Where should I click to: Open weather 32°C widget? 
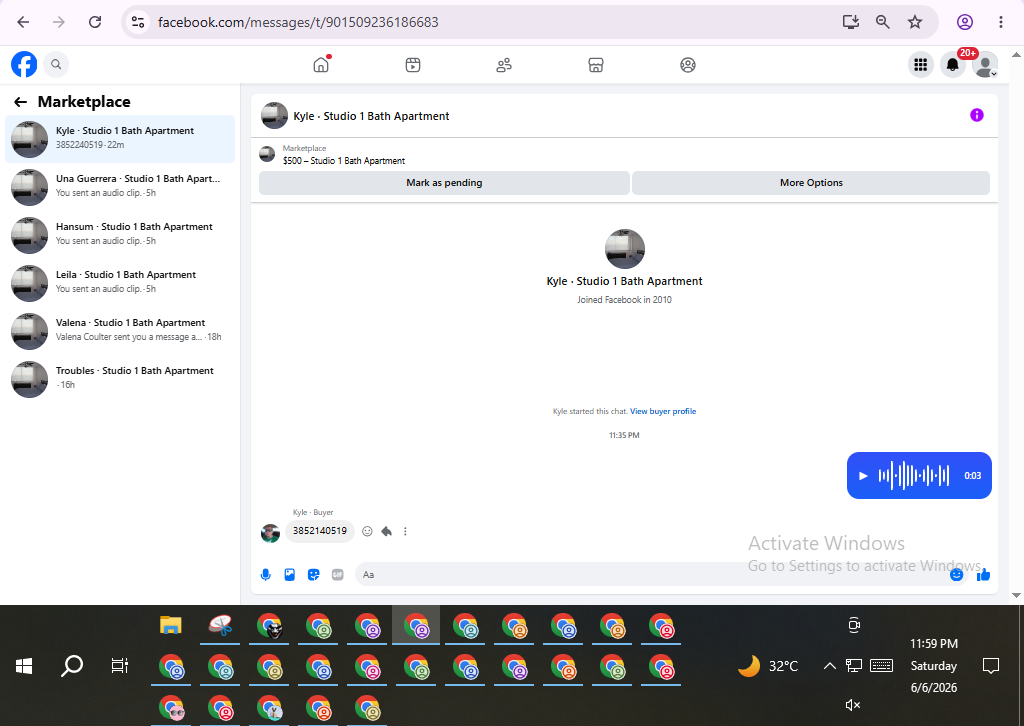[768, 666]
